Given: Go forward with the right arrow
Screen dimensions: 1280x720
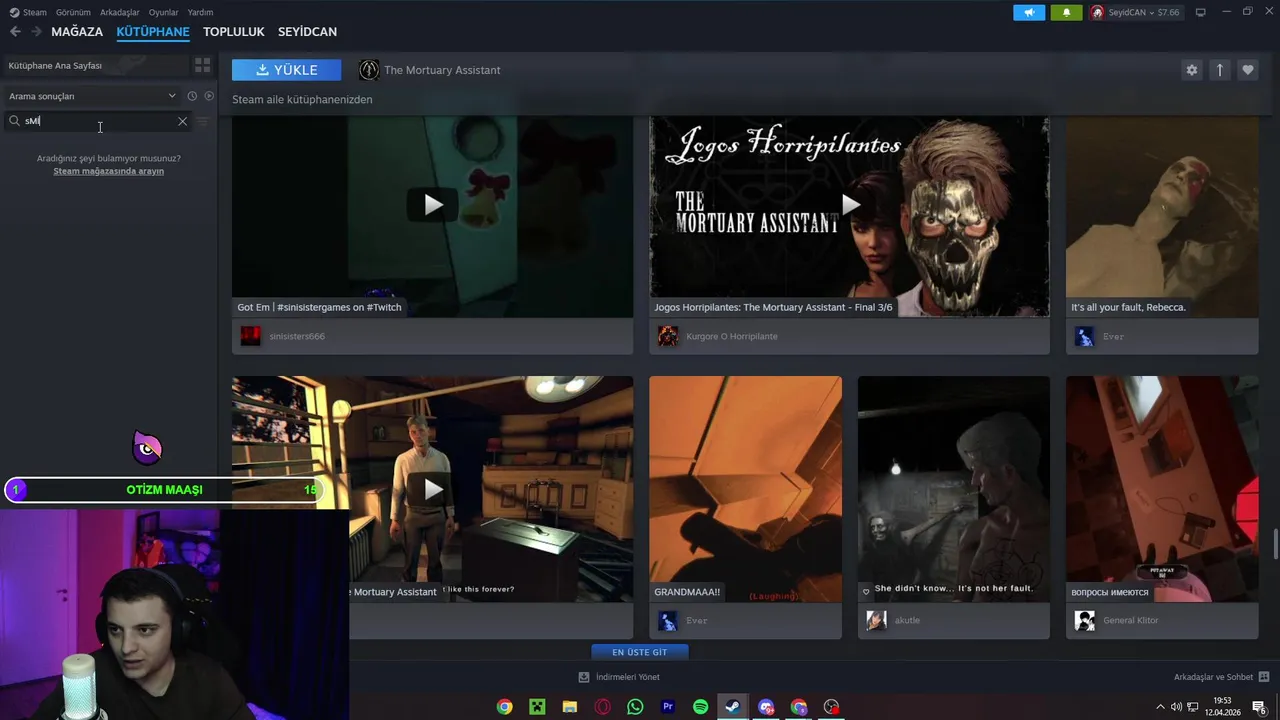Looking at the screenshot, I should click(36, 32).
